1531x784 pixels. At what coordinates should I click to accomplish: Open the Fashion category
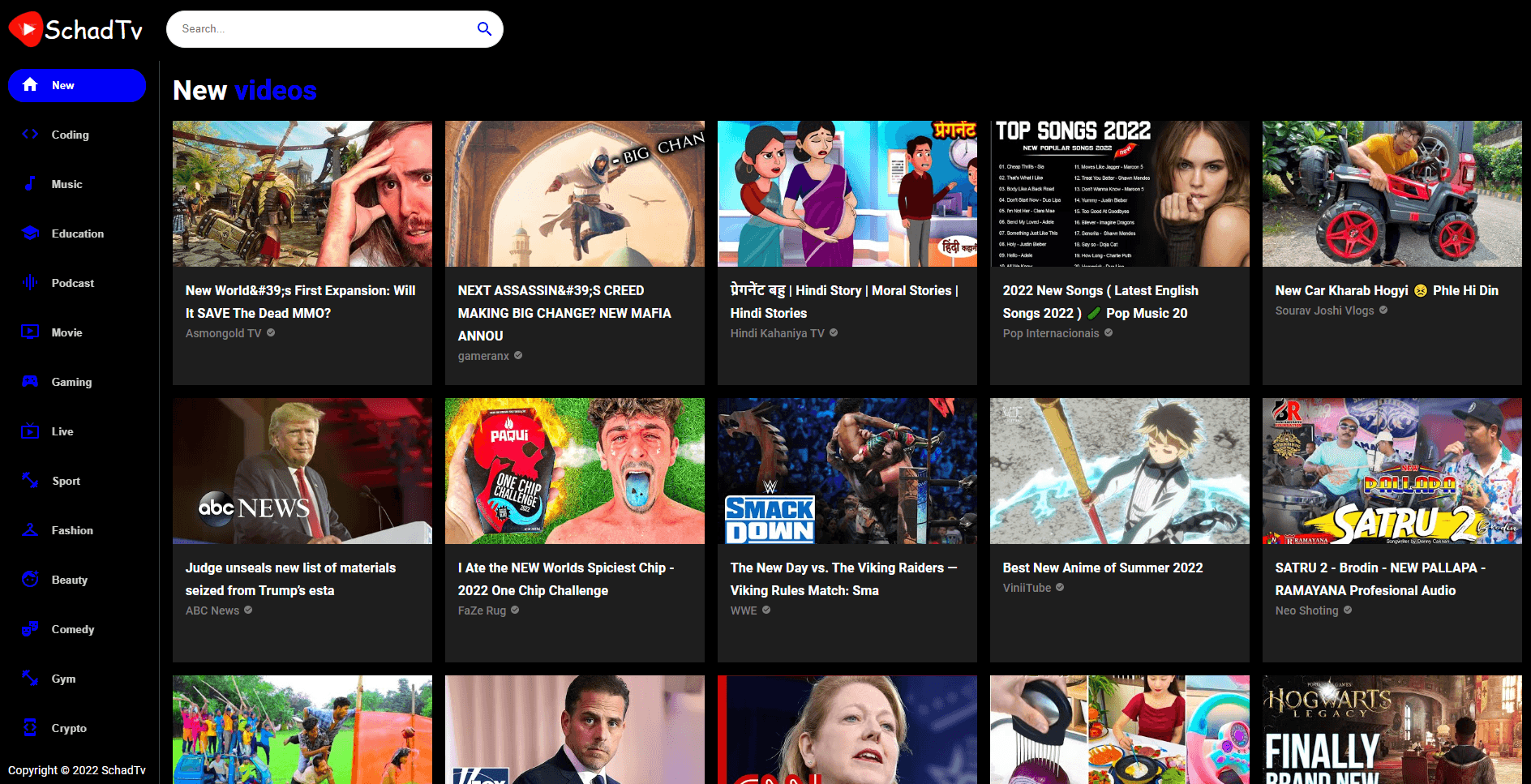(x=72, y=530)
